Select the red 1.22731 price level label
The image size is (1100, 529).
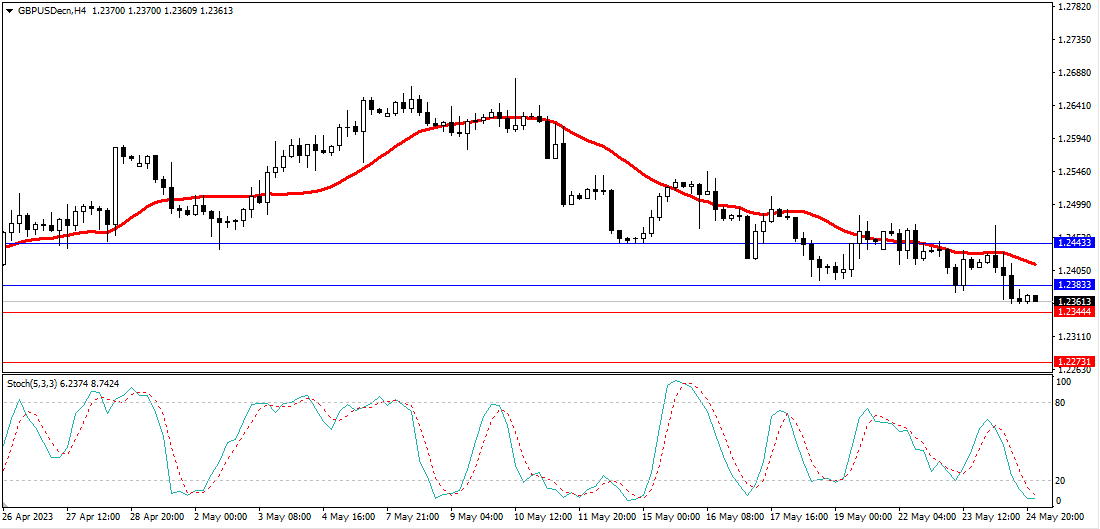pyautogui.click(x=1075, y=362)
